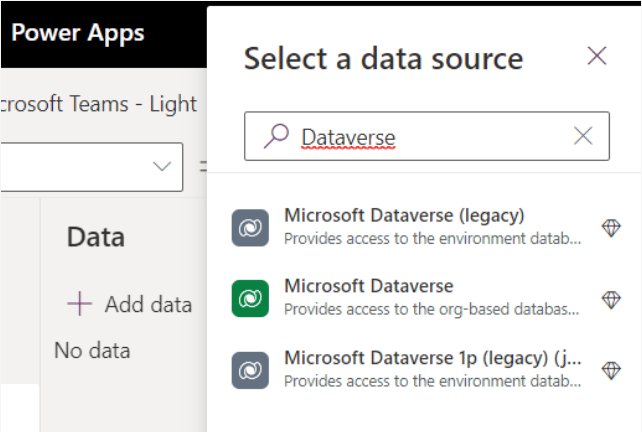Viewport: 642px width, 432px height.
Task: Close the Select a data source panel
Action: tap(597, 56)
